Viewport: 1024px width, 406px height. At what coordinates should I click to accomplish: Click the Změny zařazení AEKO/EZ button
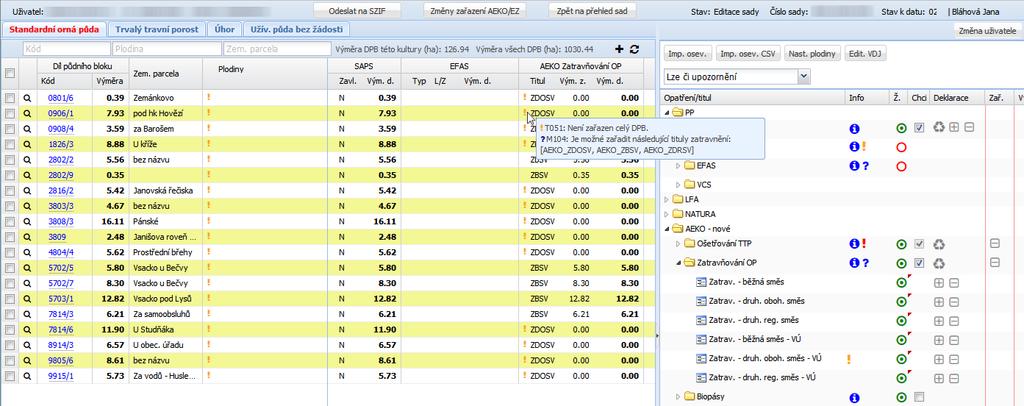tap(475, 11)
